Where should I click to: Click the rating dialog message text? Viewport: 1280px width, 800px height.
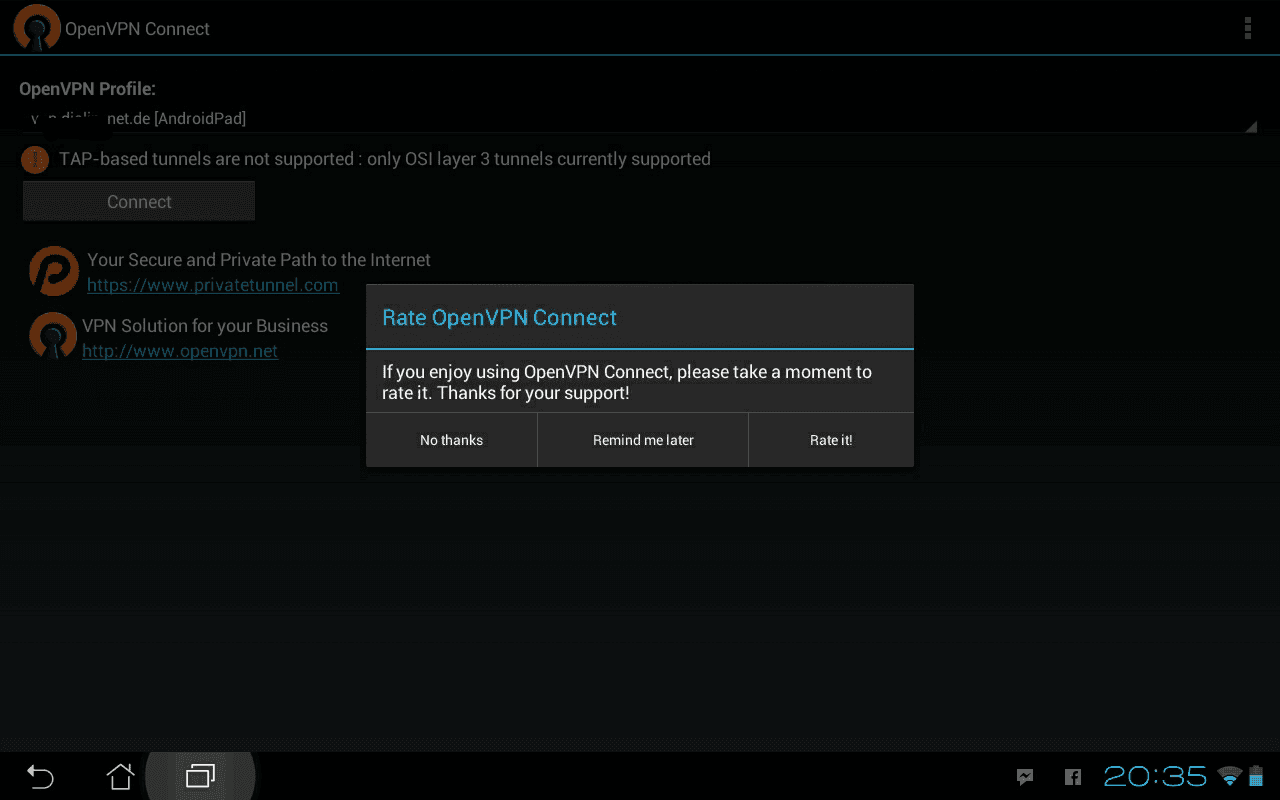pos(627,382)
